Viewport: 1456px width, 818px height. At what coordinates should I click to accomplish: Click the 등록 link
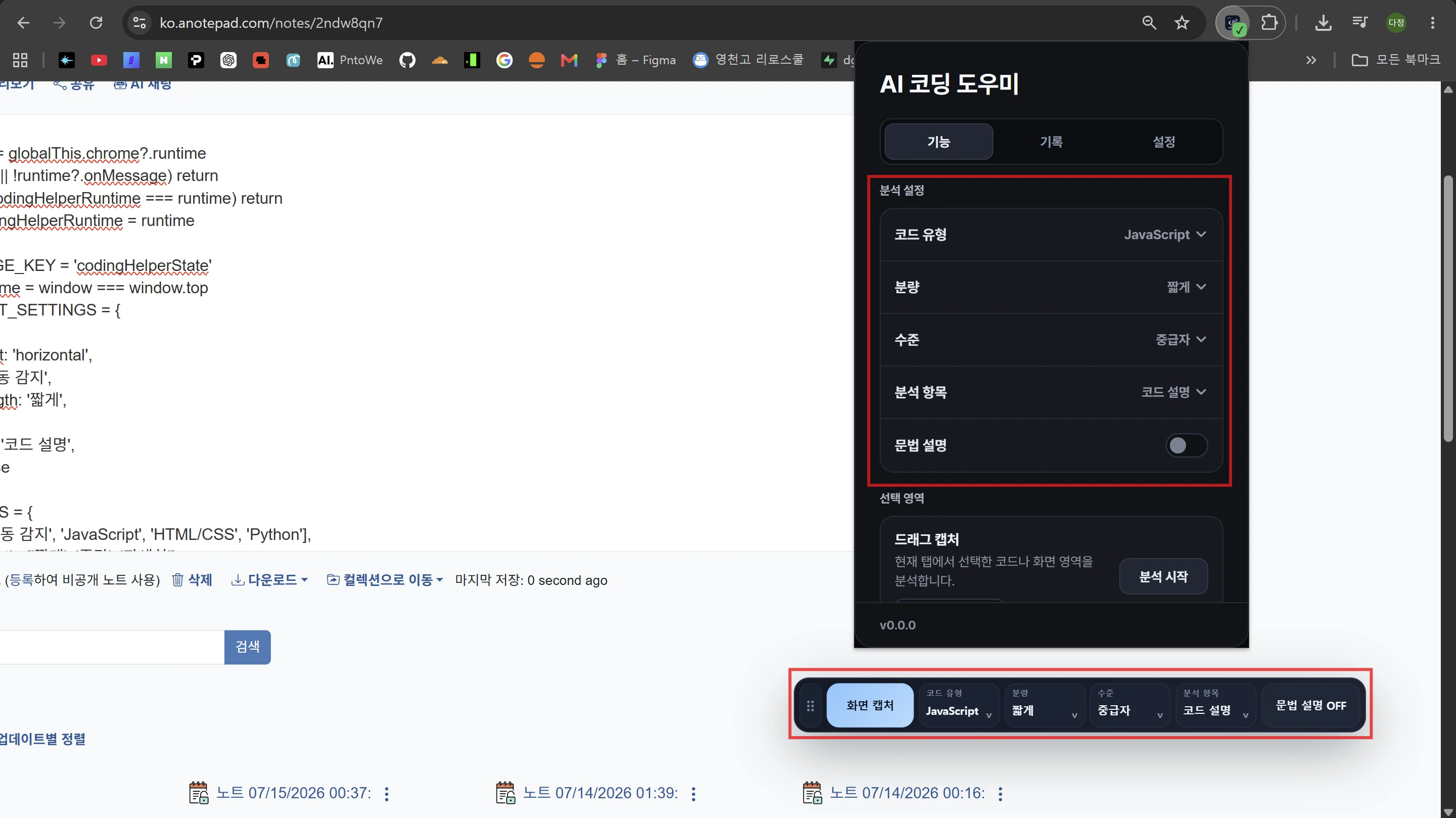(21, 580)
